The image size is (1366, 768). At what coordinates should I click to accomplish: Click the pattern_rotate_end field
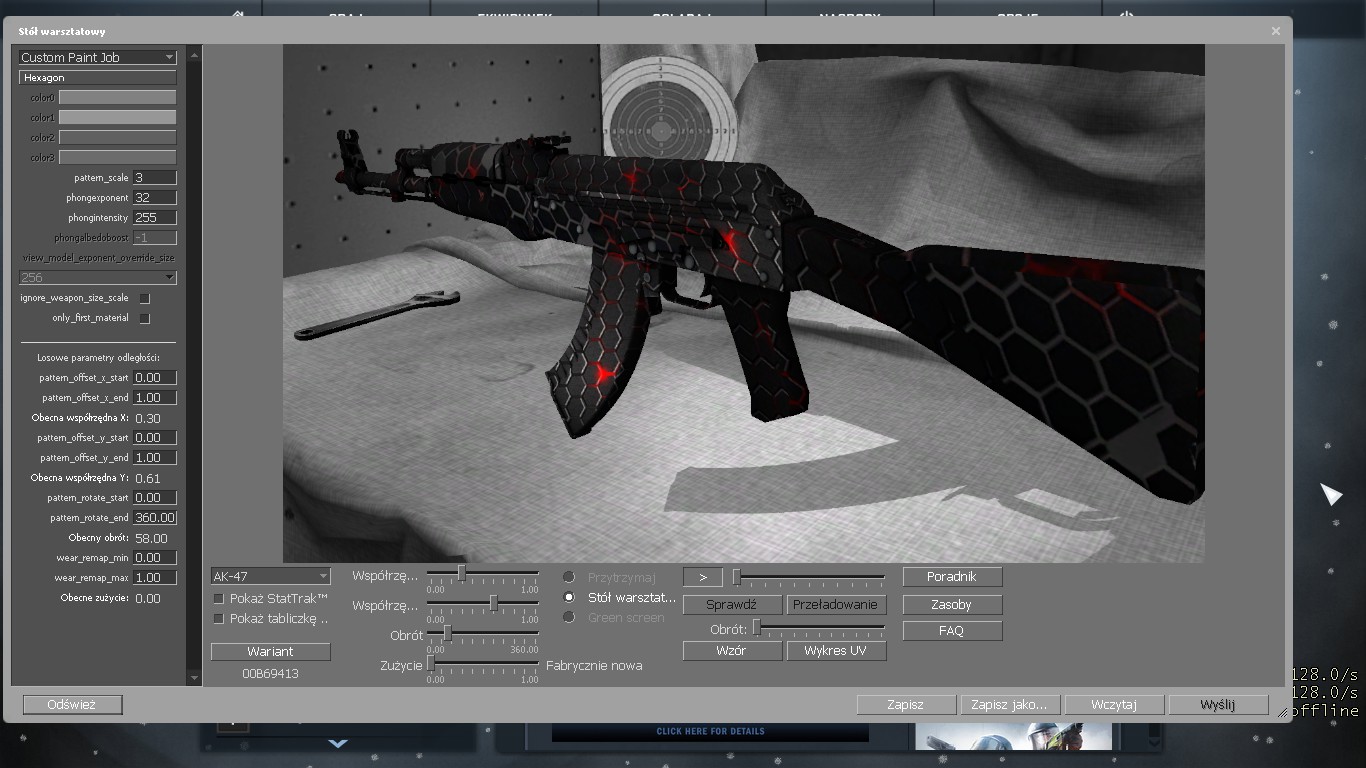point(155,517)
